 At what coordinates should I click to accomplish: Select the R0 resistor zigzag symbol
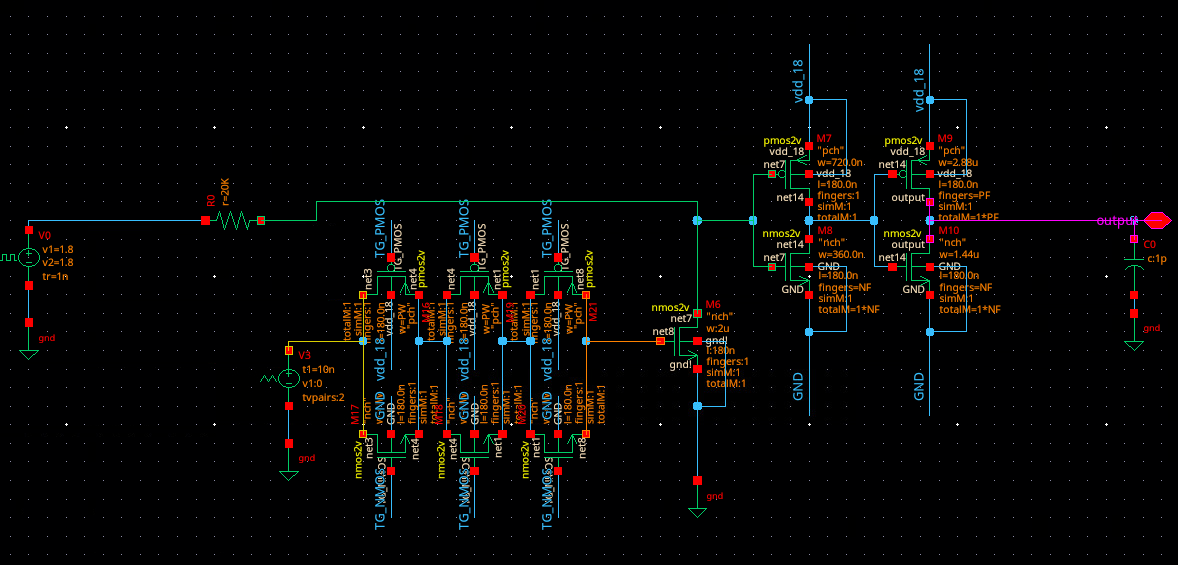[233, 220]
